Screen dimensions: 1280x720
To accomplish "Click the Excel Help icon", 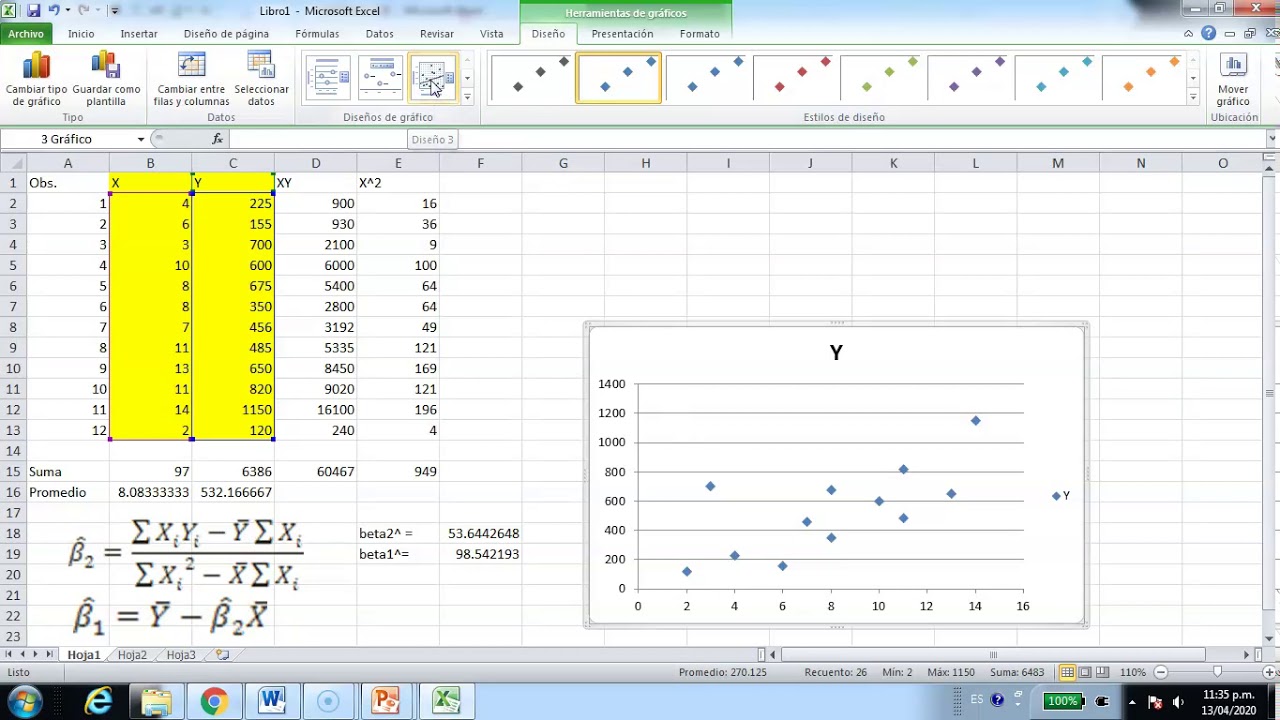I will pos(1208,34).
